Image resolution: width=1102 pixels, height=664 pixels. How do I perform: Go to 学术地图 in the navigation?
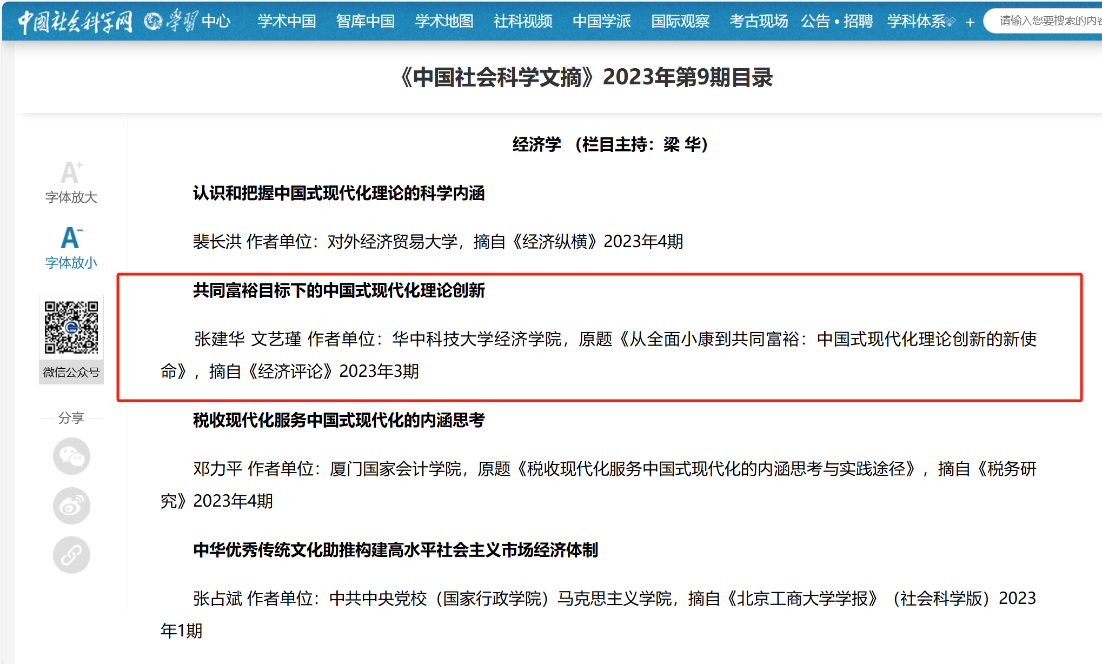444,21
